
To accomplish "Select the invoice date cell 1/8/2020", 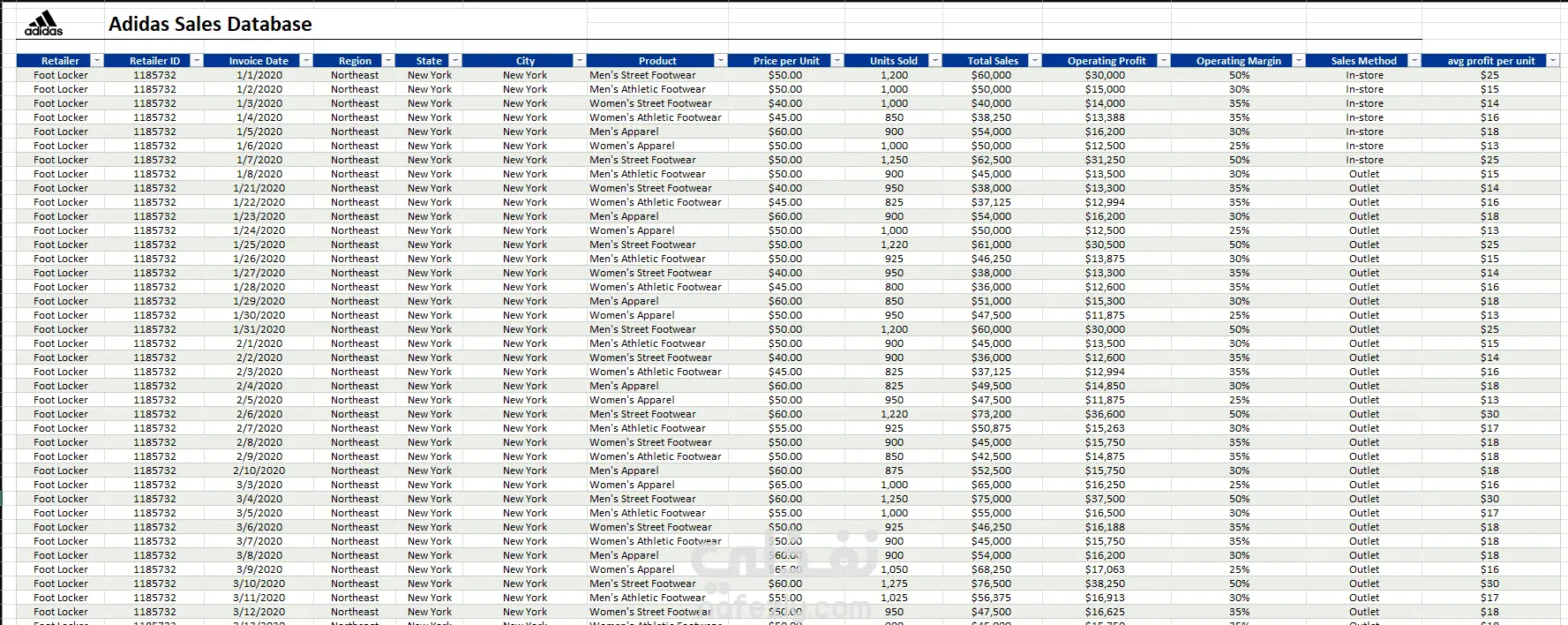I will [x=259, y=174].
